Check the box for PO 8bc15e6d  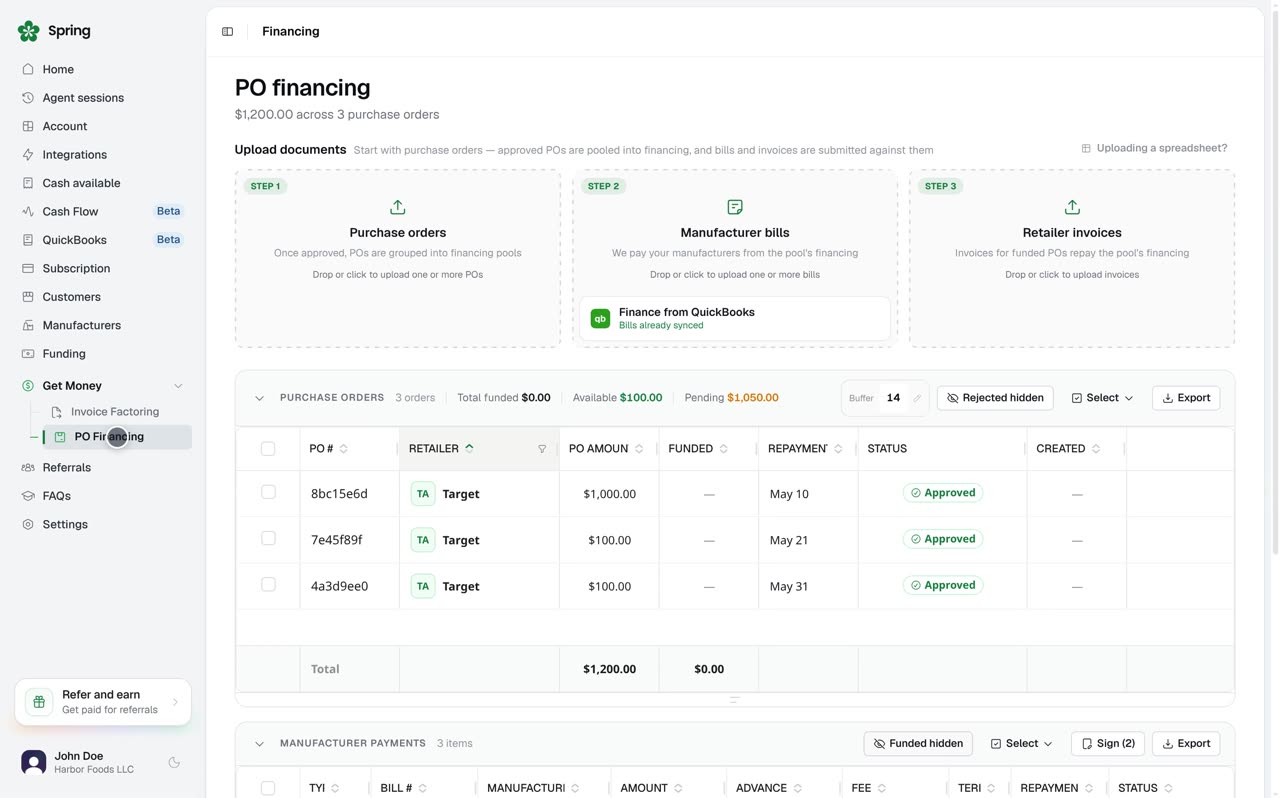tap(268, 492)
